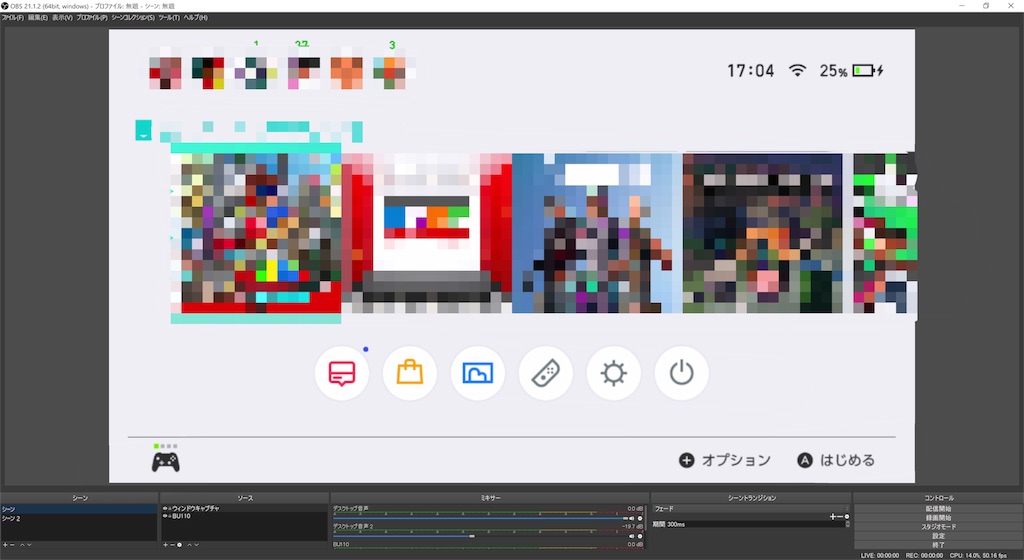
Task: Mute デスクトップ音声 2 speaker icon
Action: 632,537
